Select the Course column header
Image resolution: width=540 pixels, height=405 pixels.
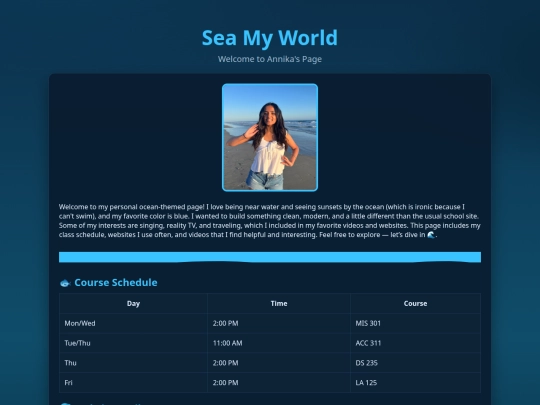click(415, 303)
